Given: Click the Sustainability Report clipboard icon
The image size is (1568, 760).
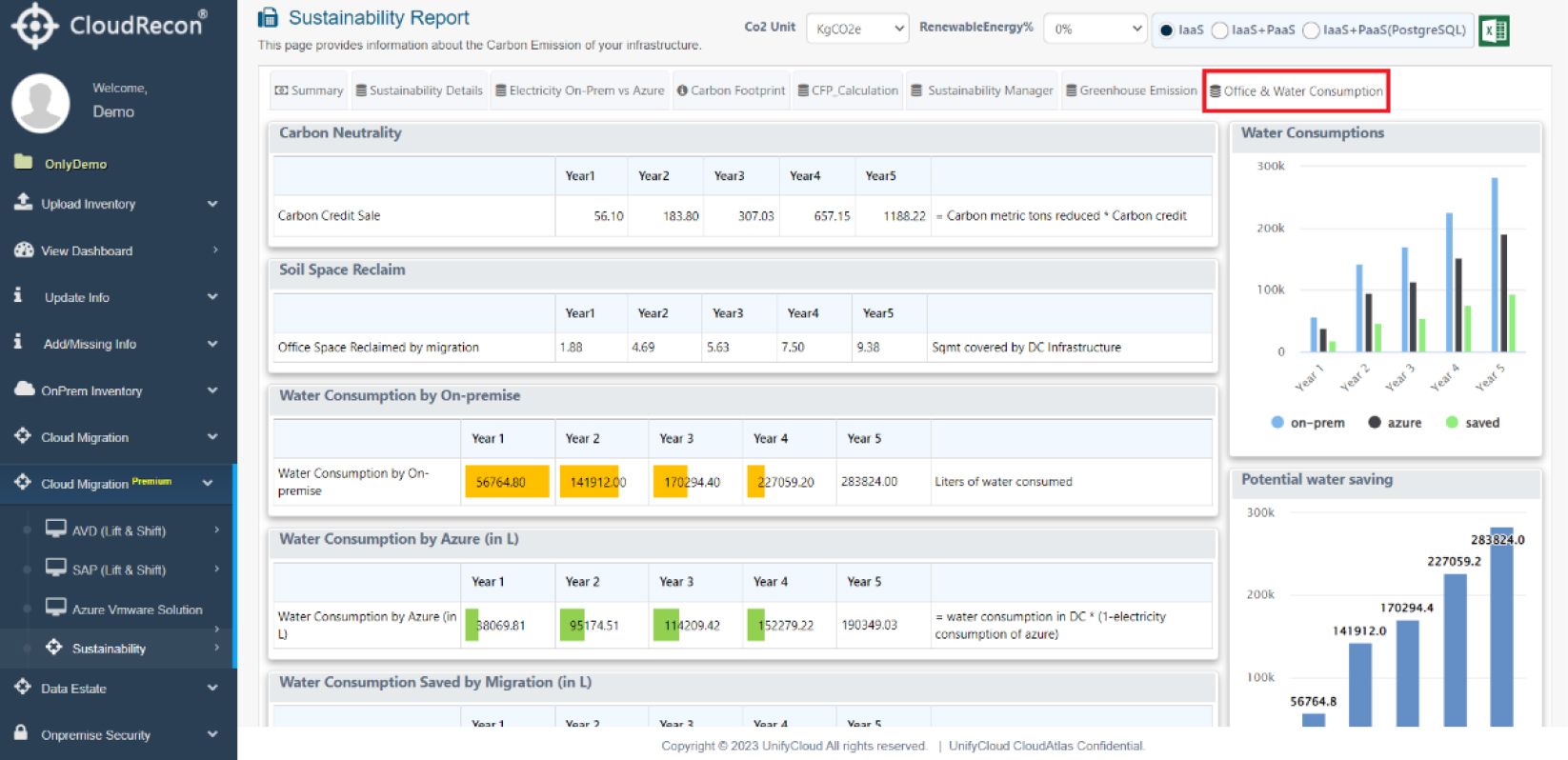Looking at the screenshot, I should coord(269,17).
